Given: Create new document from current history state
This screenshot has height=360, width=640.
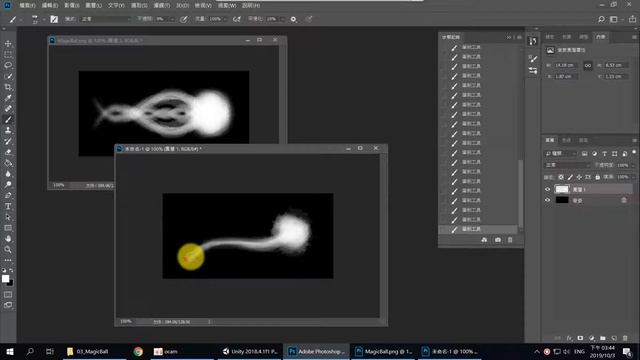Looking at the screenshot, I should [484, 240].
